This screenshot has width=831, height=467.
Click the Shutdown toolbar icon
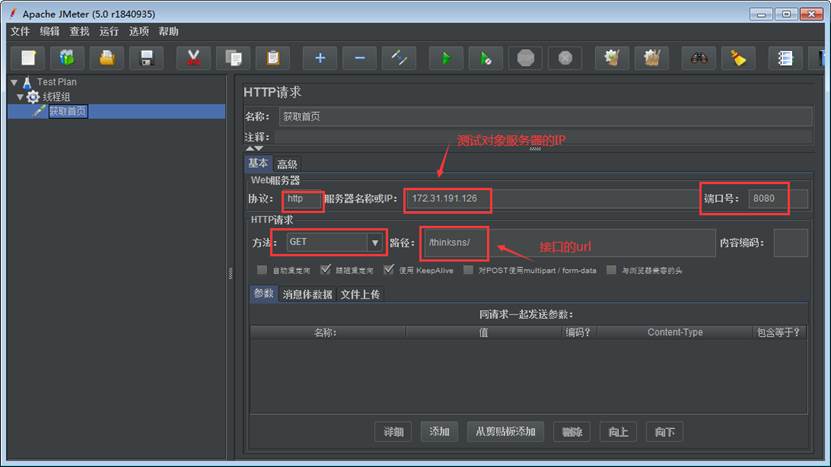(x=565, y=58)
